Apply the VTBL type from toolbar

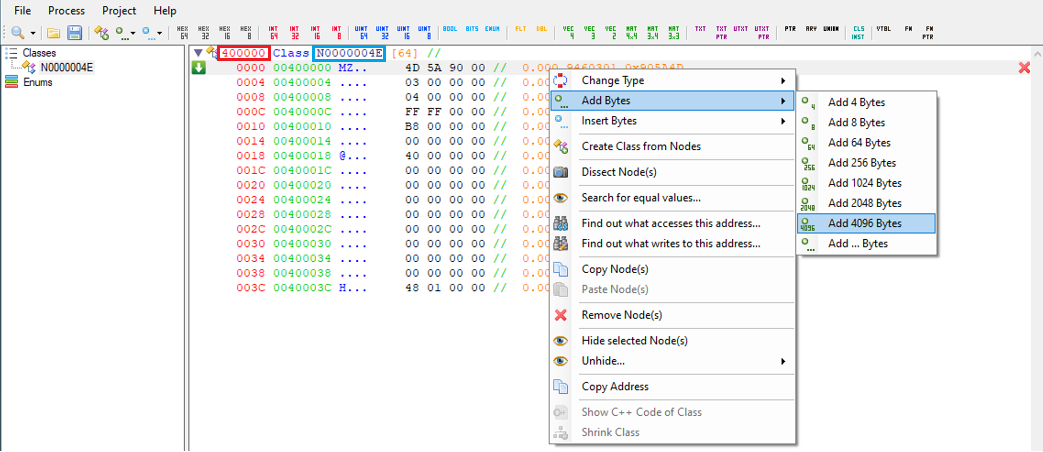point(883,32)
